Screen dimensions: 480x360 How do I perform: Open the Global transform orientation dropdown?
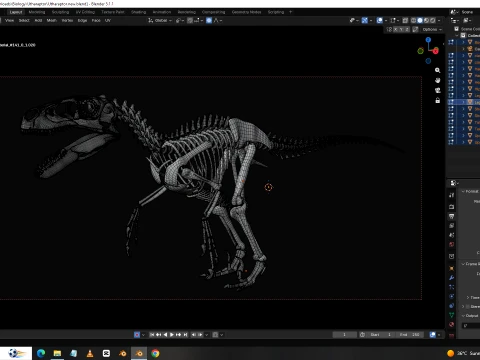[160, 20]
